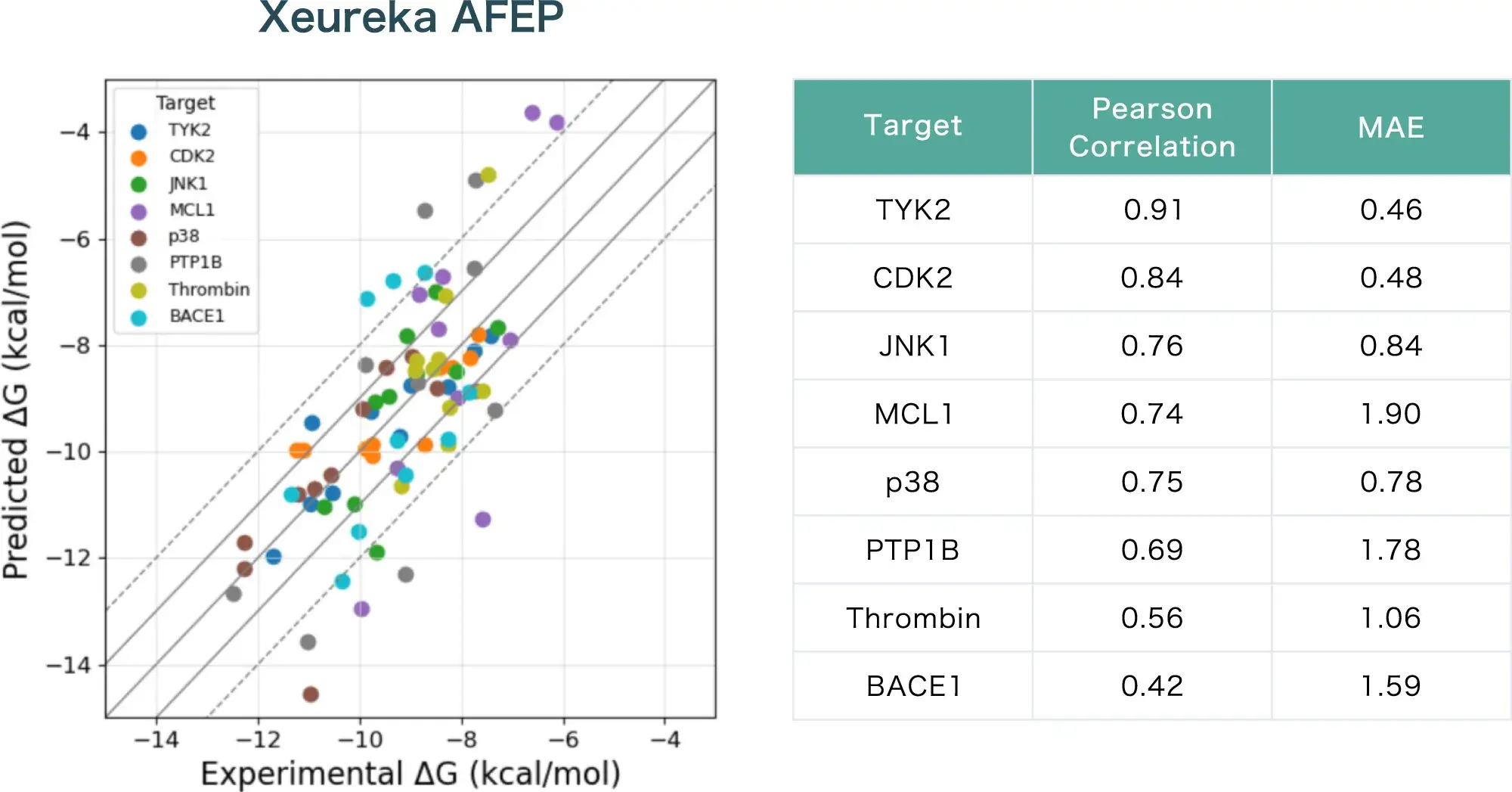Select the BACE1 row name in table
The image size is (1512, 792).
click(912, 686)
